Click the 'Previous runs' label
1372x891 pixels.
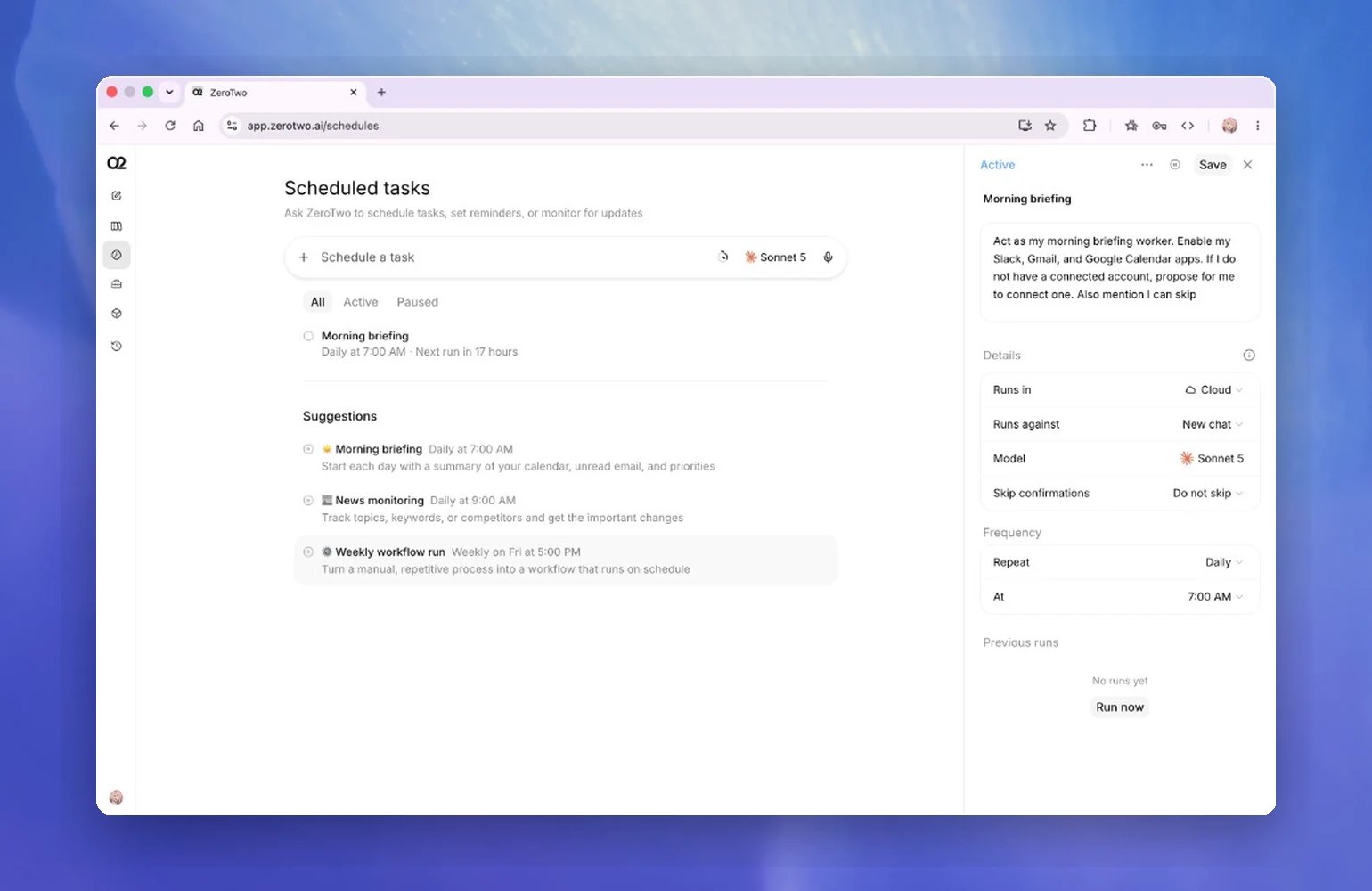(1021, 642)
